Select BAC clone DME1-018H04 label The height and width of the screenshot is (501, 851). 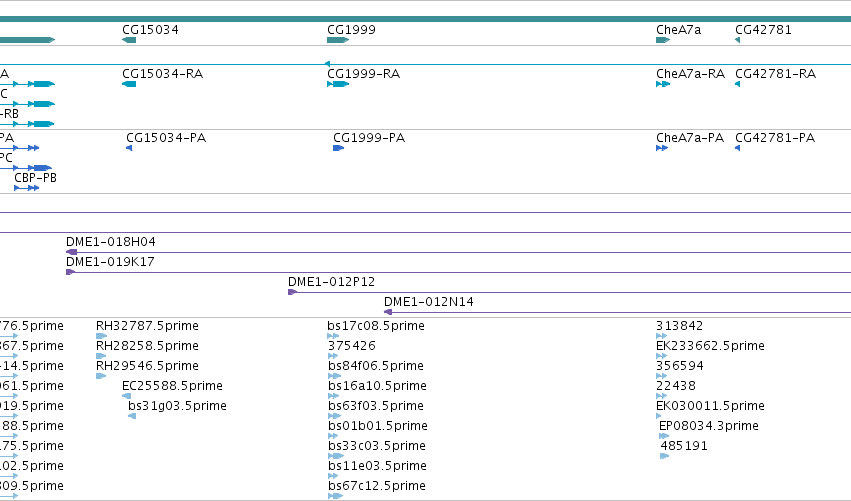[x=111, y=242]
